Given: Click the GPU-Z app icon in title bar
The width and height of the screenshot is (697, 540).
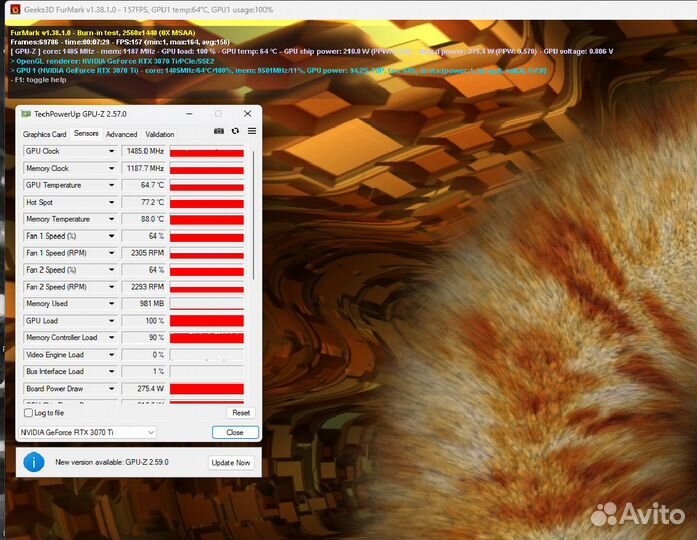Looking at the screenshot, I should pyautogui.click(x=26, y=114).
